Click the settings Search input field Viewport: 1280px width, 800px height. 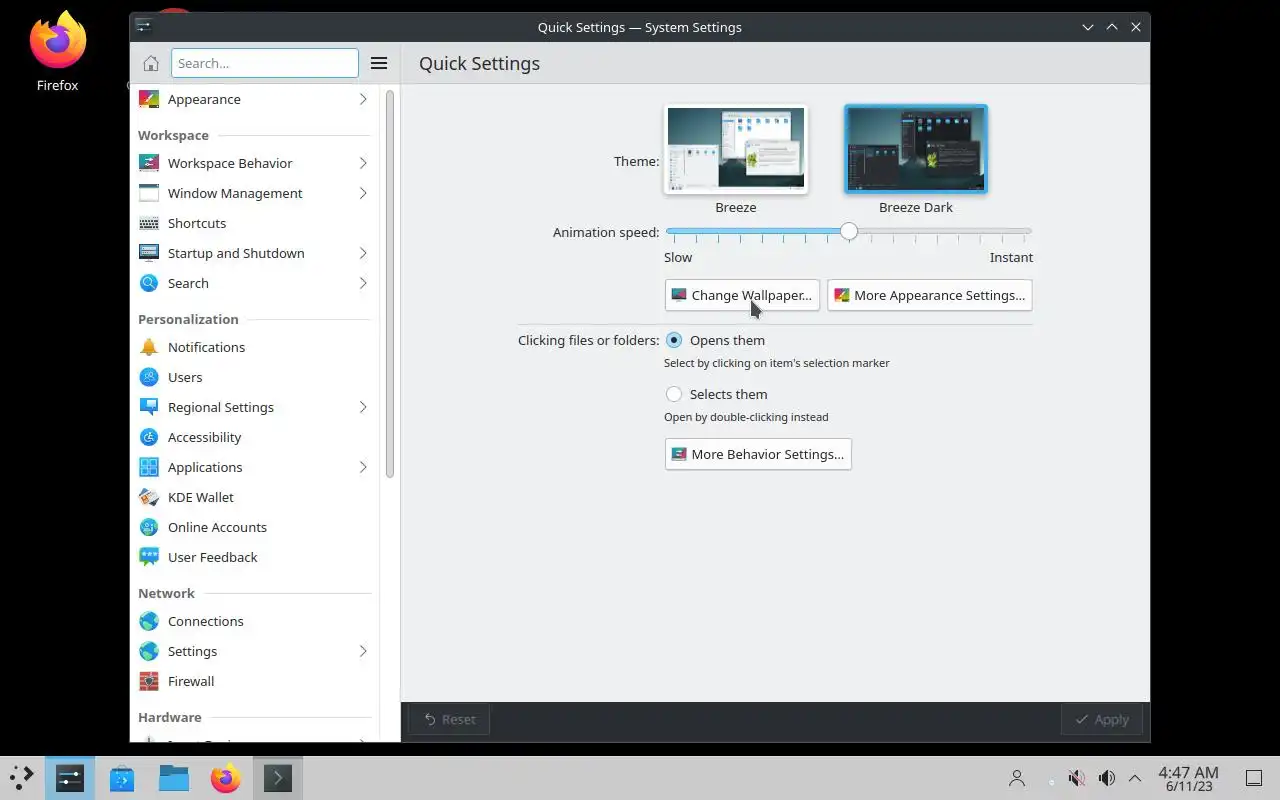pos(265,63)
